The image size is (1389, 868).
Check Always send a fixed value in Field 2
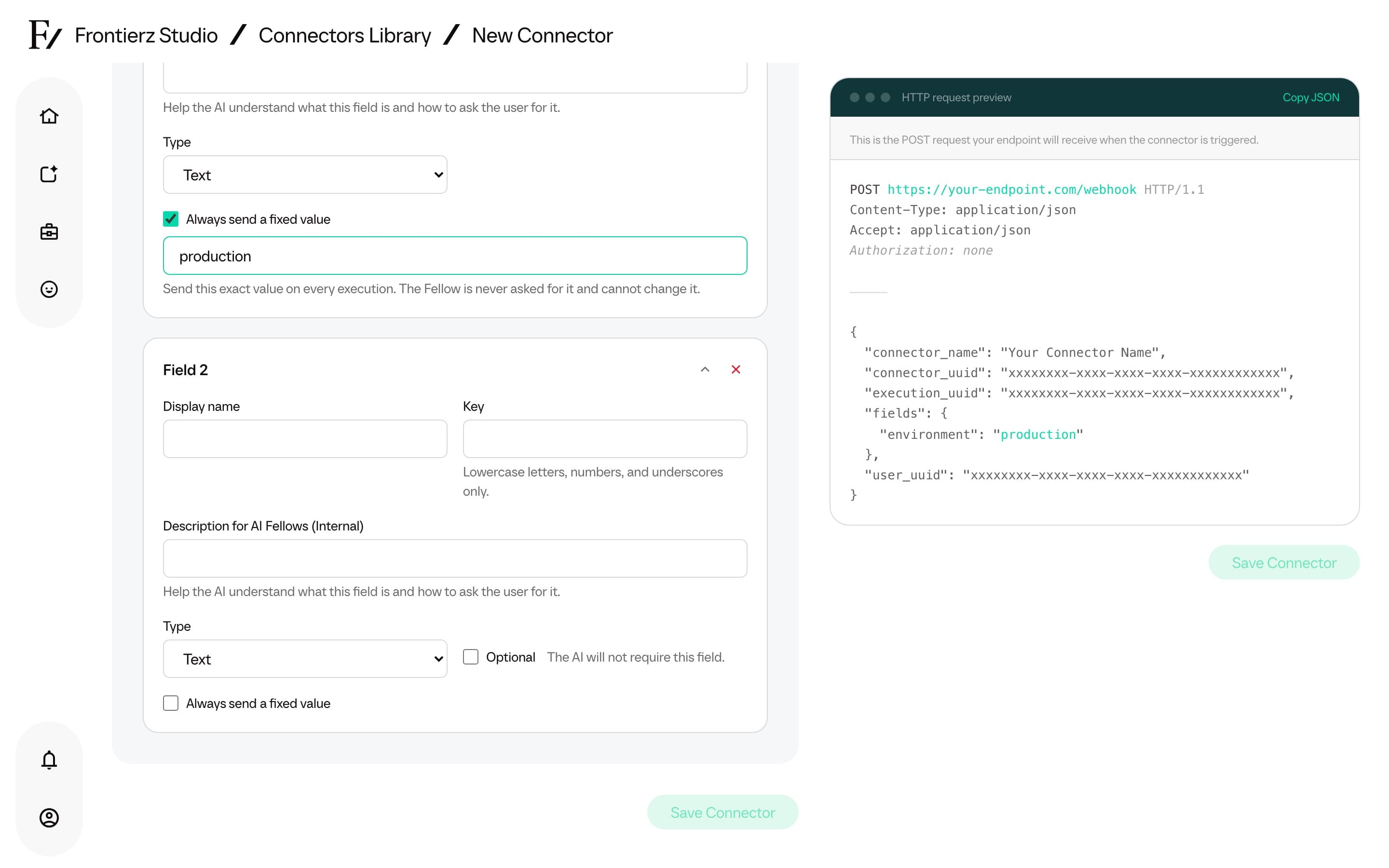click(x=170, y=703)
